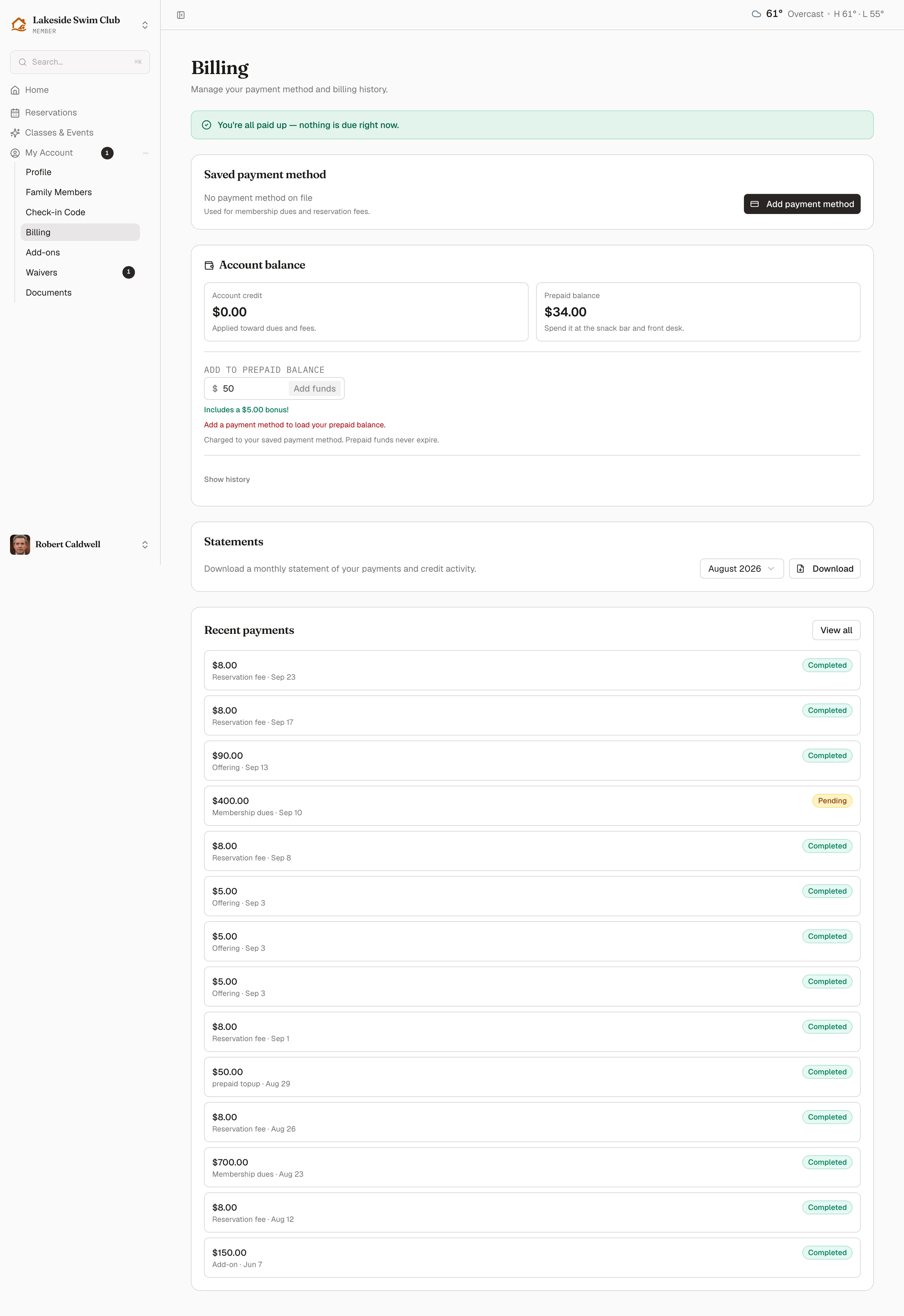The height and width of the screenshot is (1316, 904).
Task: Click the cloud weather icon
Action: point(756,14)
